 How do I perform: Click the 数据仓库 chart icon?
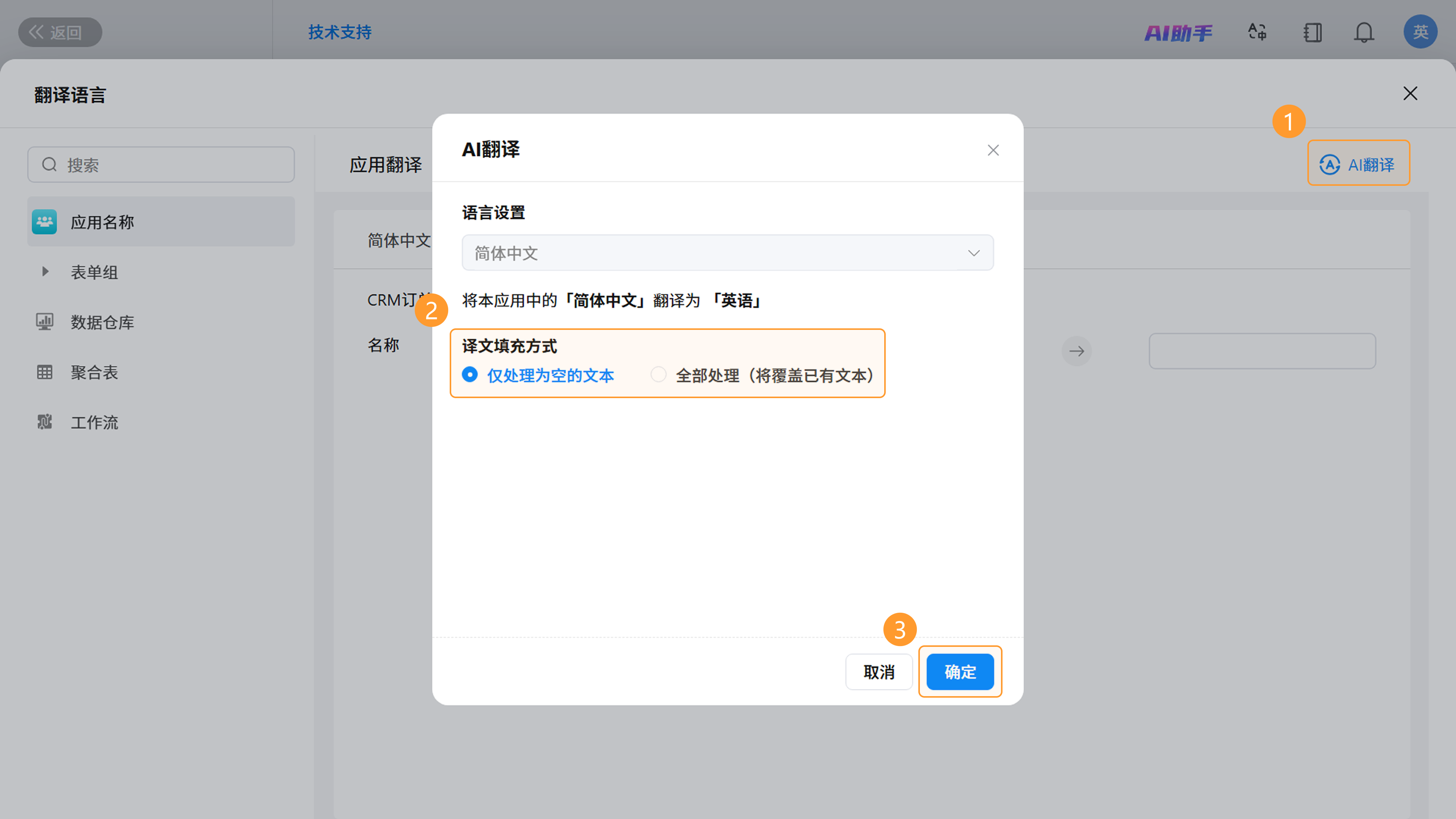(45, 322)
